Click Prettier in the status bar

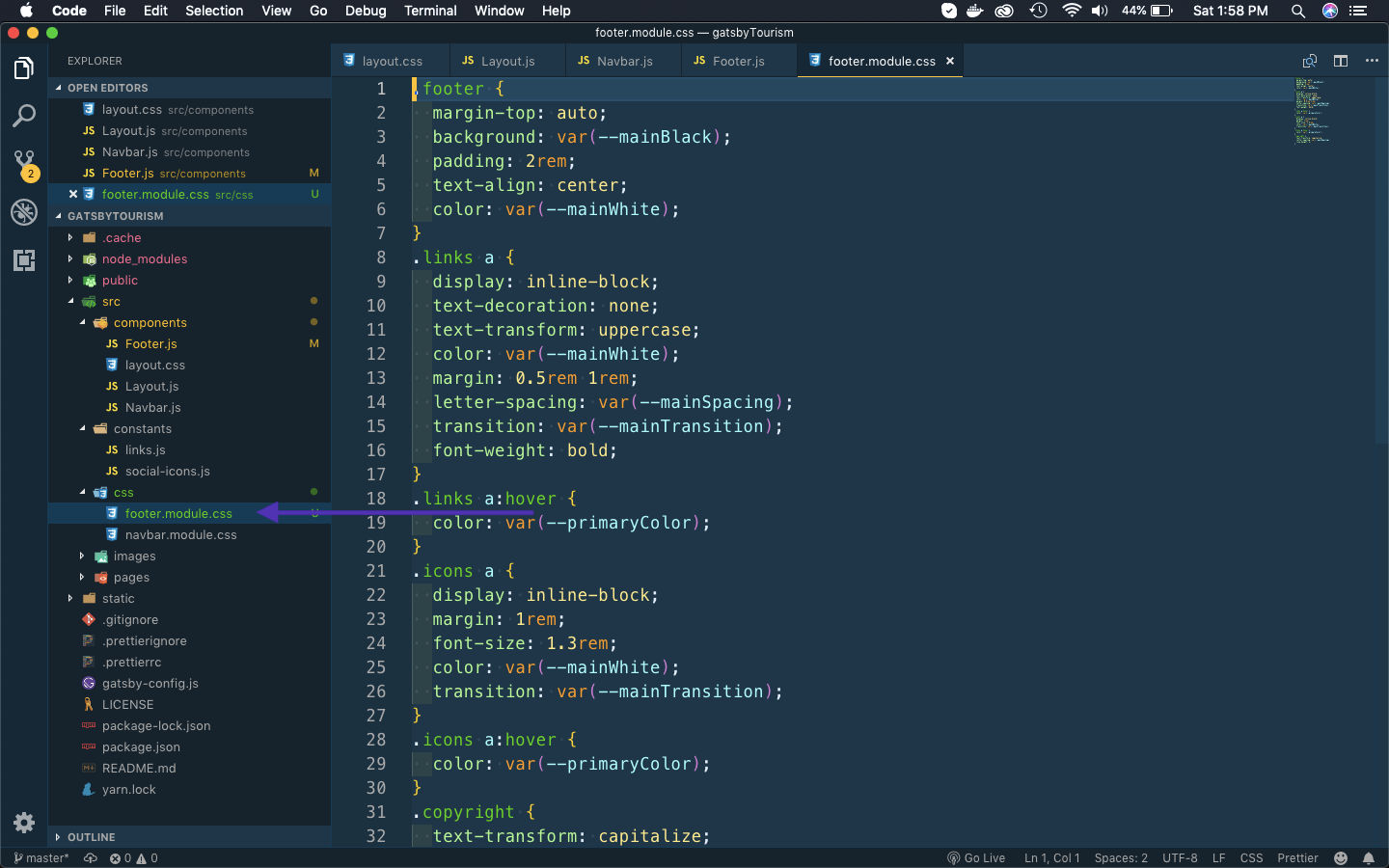click(x=1297, y=858)
